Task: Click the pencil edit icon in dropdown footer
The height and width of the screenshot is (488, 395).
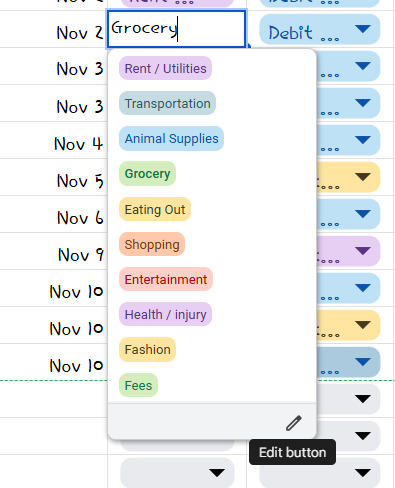Action: pos(294,423)
